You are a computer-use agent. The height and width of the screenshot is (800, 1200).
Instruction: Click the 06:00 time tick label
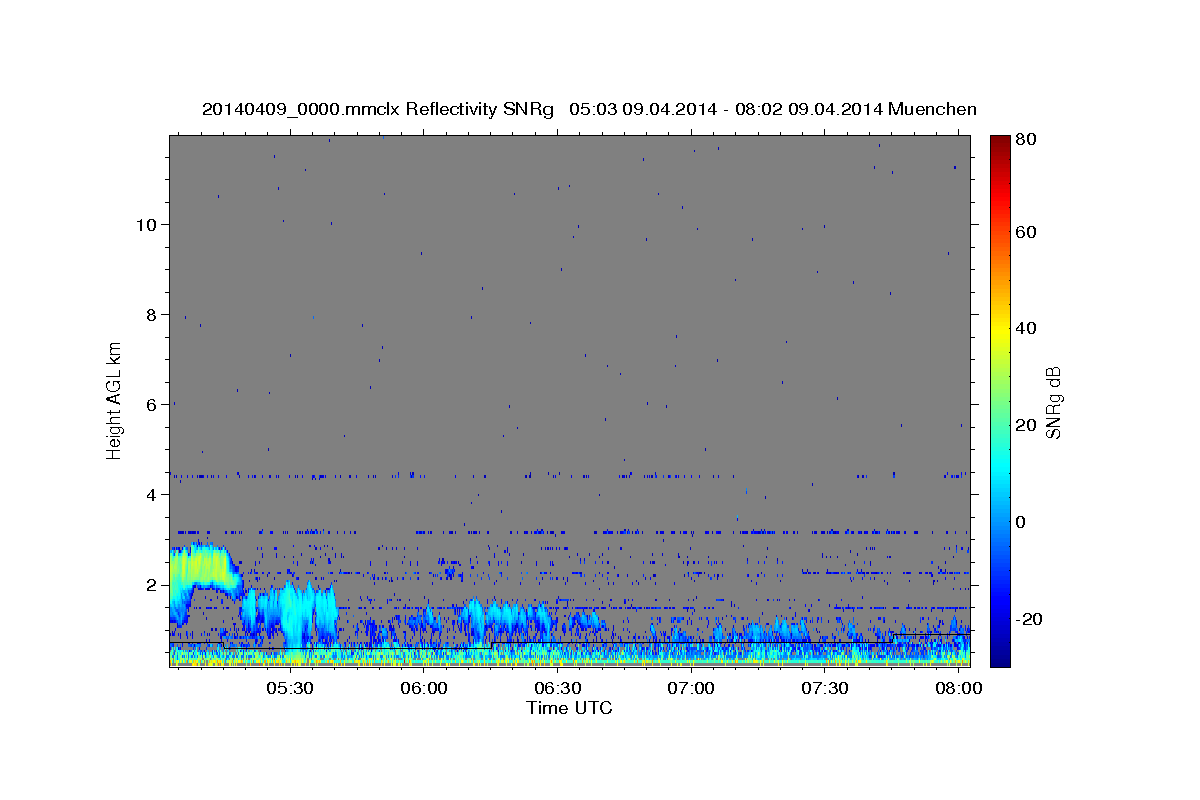click(424, 689)
